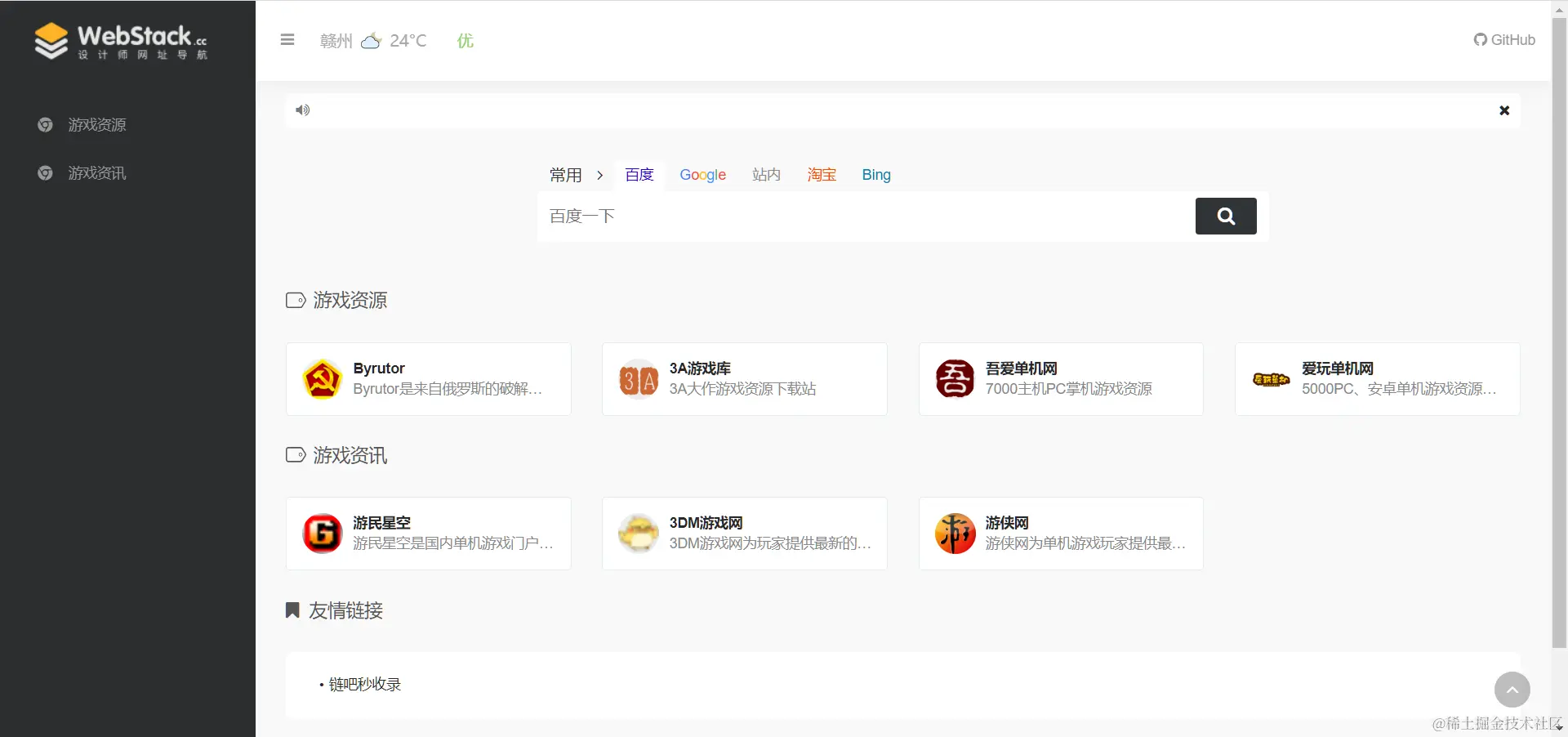Click the 游戏资源 section tag icon

296,301
